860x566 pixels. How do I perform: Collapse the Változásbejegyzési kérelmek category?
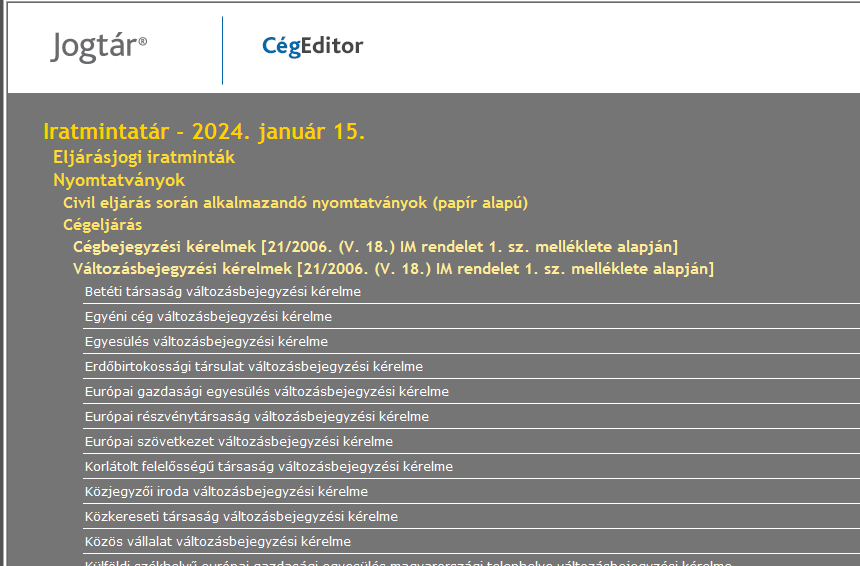point(393,268)
